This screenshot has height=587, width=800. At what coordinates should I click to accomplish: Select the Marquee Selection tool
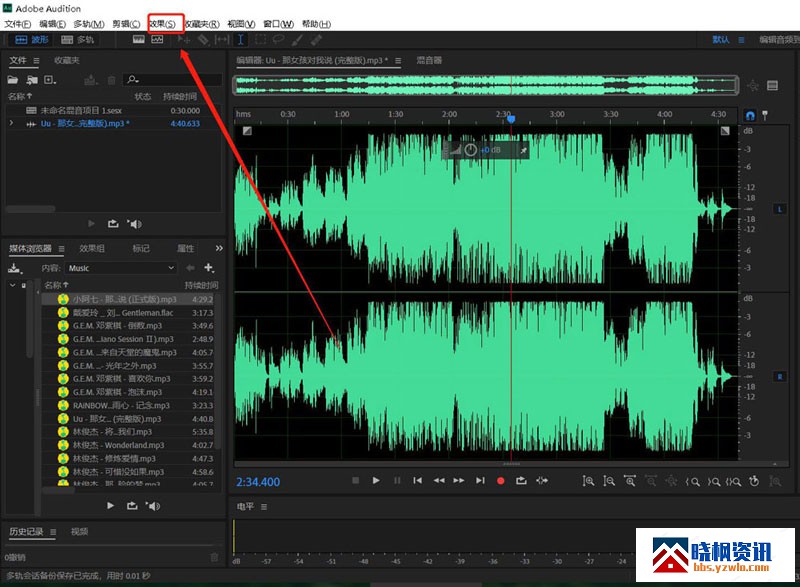260,40
